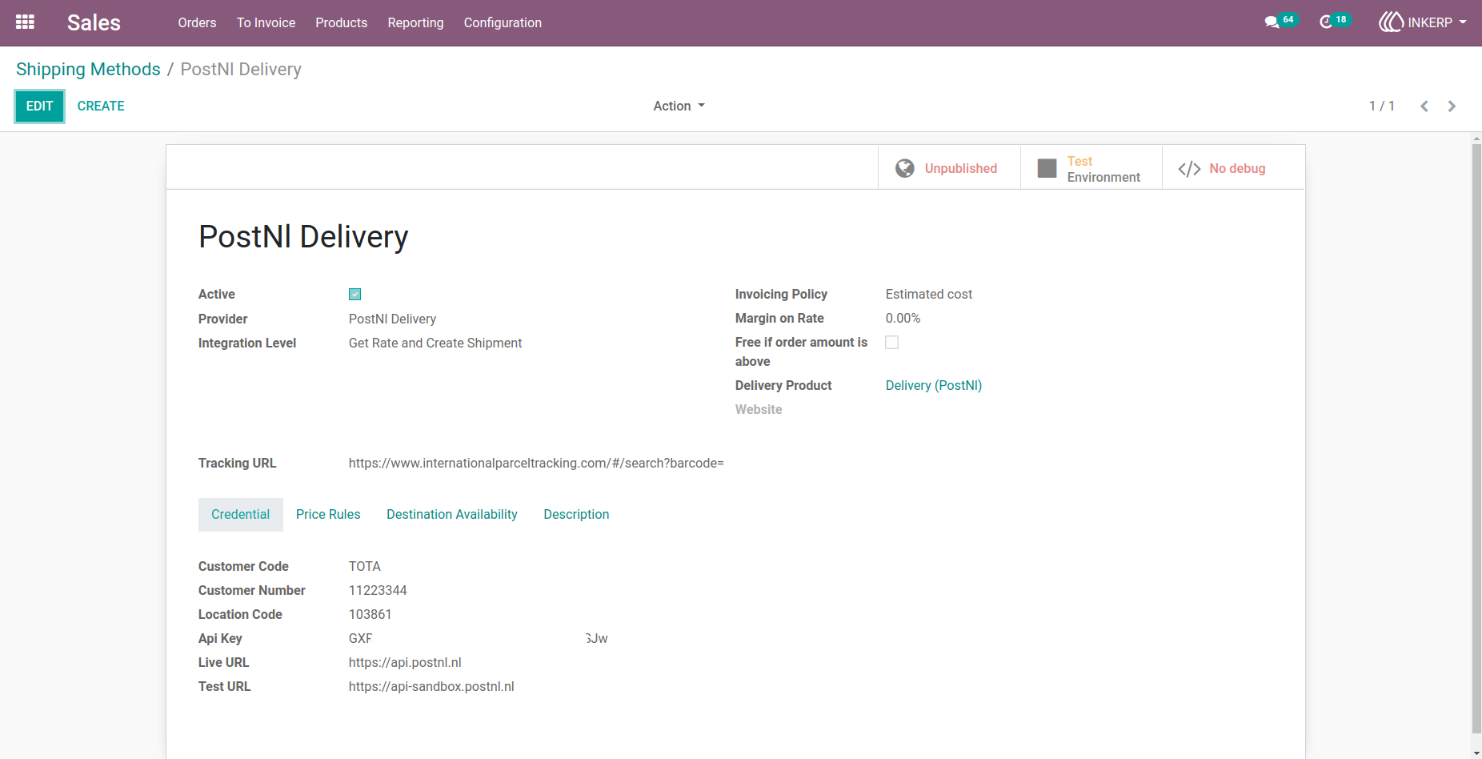Go back to Shipping Methods breadcrumb
Viewport: 1482px width, 759px height.
(x=88, y=69)
